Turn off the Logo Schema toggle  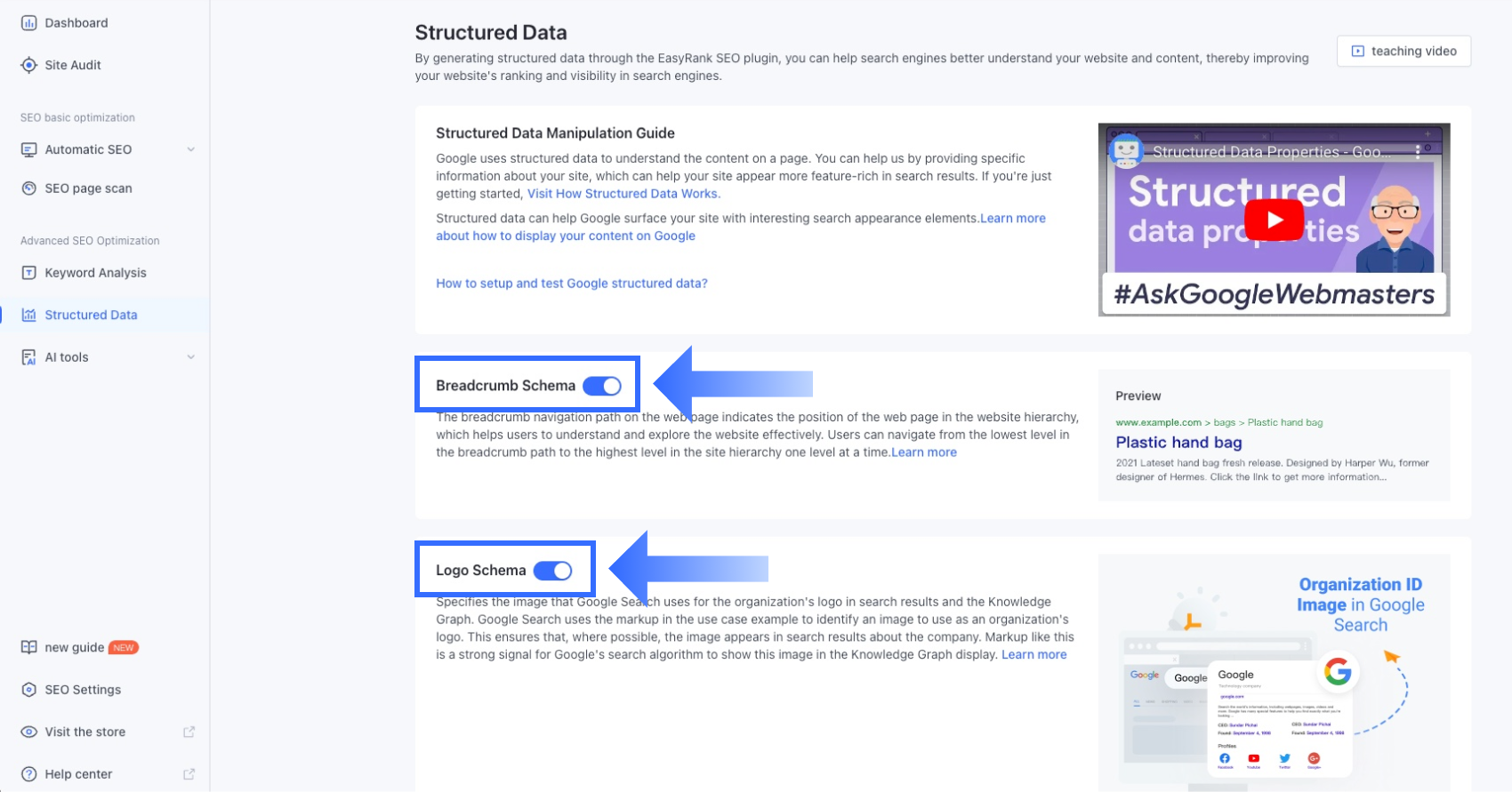[552, 571]
